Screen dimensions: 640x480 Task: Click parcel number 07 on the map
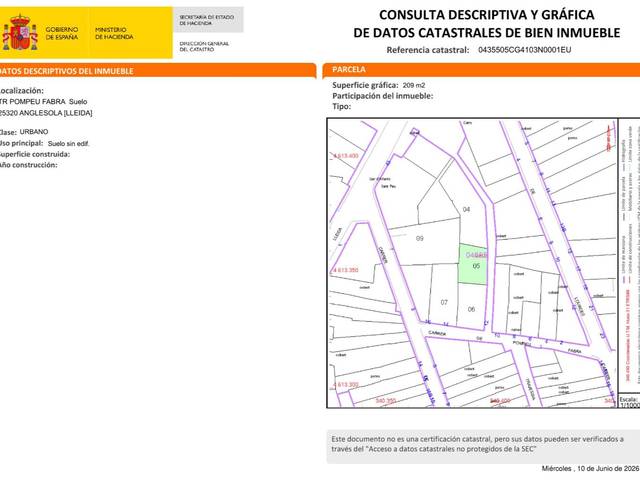444,302
